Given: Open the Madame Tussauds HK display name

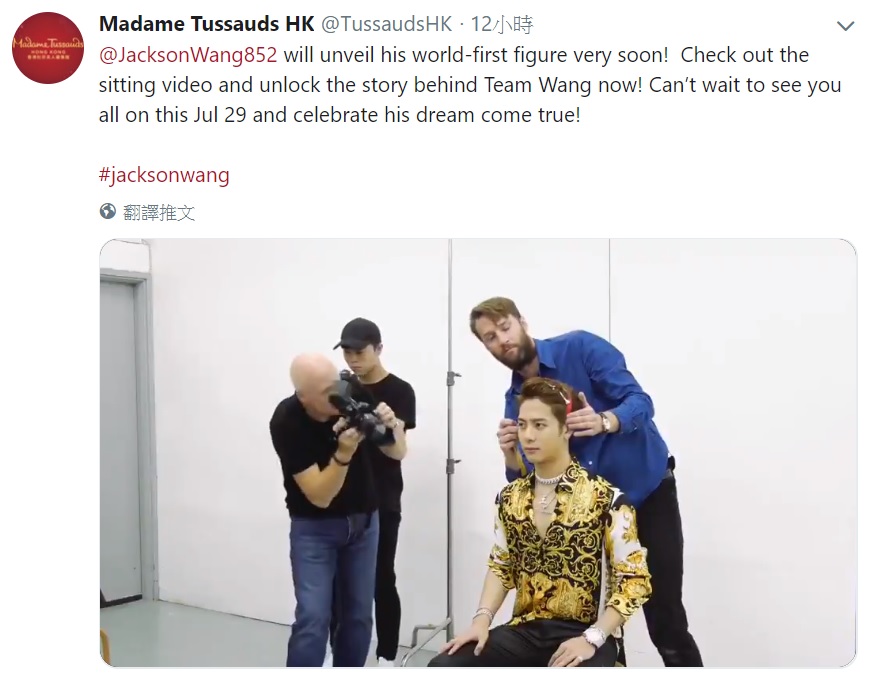Looking at the screenshot, I should tap(207, 24).
